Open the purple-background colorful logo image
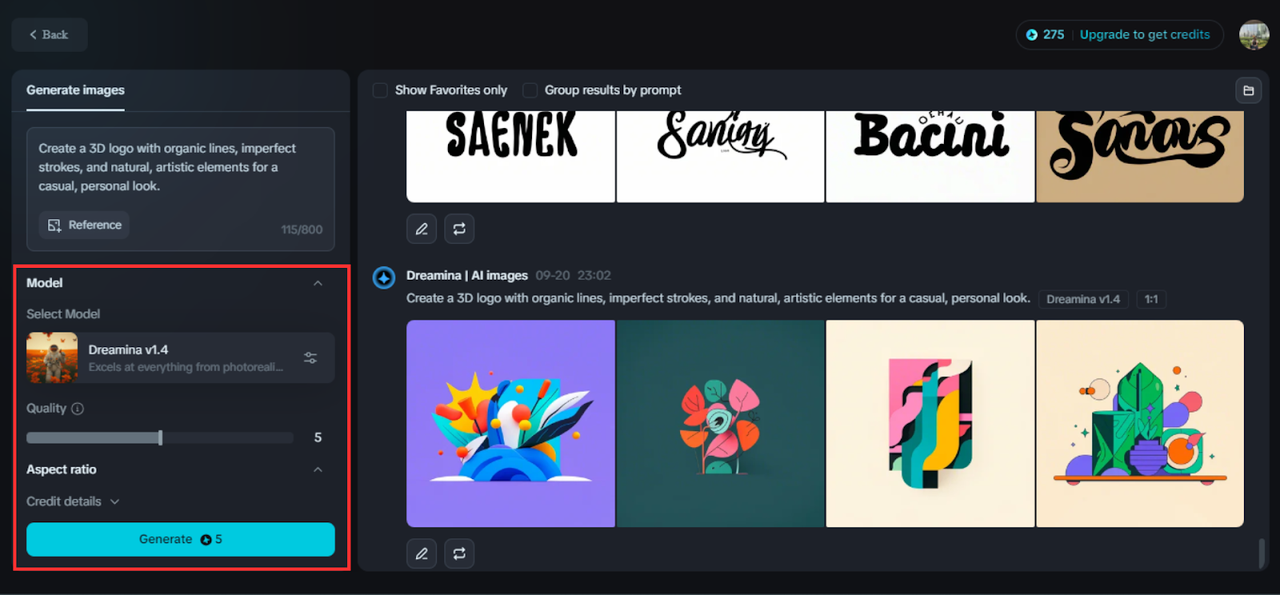1280x595 pixels. point(511,423)
